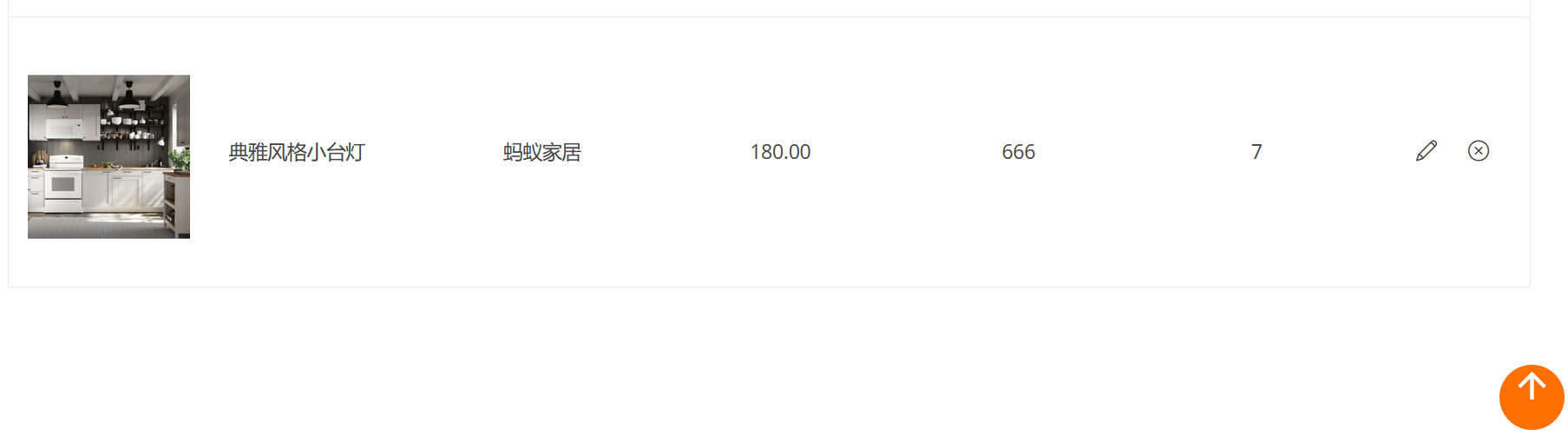Select the stock value 666
The image size is (1568, 436).
pyautogui.click(x=1019, y=152)
